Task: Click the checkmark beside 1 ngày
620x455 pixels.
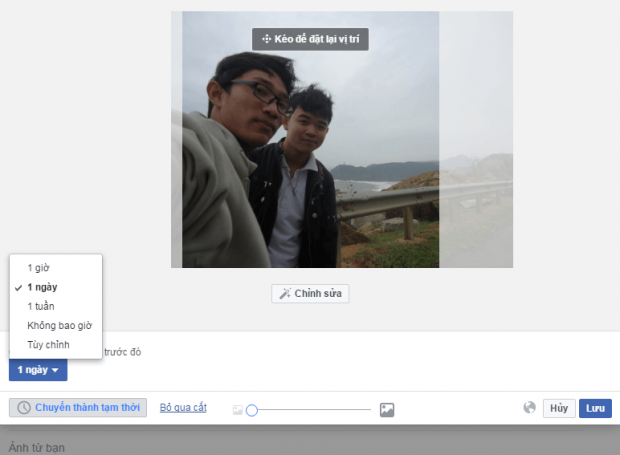Action: tap(18, 287)
